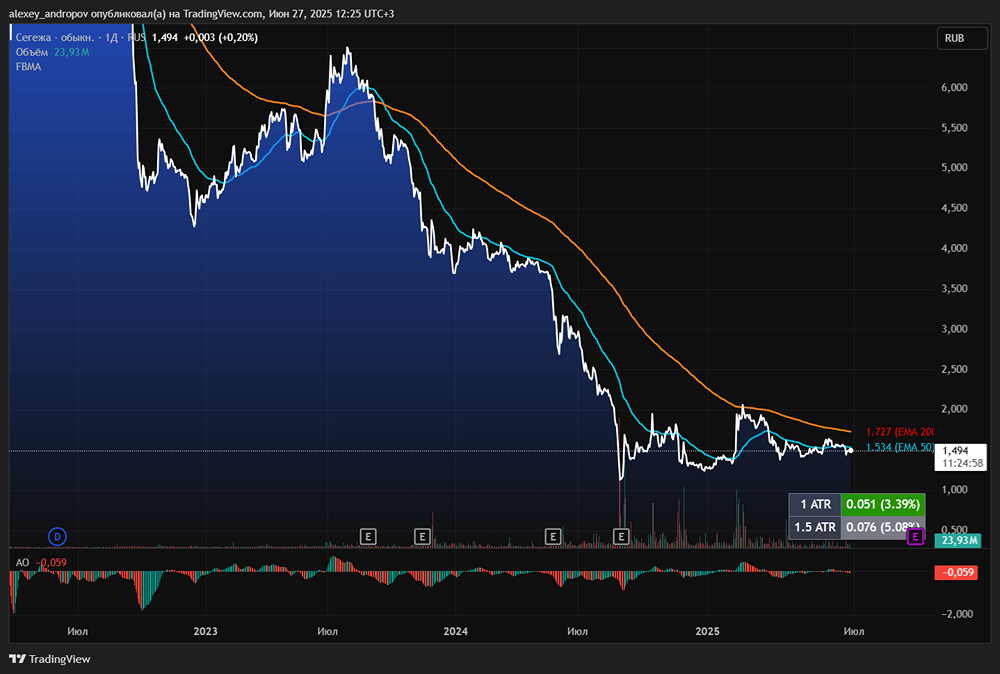Click the red -0,059 AO scale label
The image size is (1000, 674).
coord(956,573)
